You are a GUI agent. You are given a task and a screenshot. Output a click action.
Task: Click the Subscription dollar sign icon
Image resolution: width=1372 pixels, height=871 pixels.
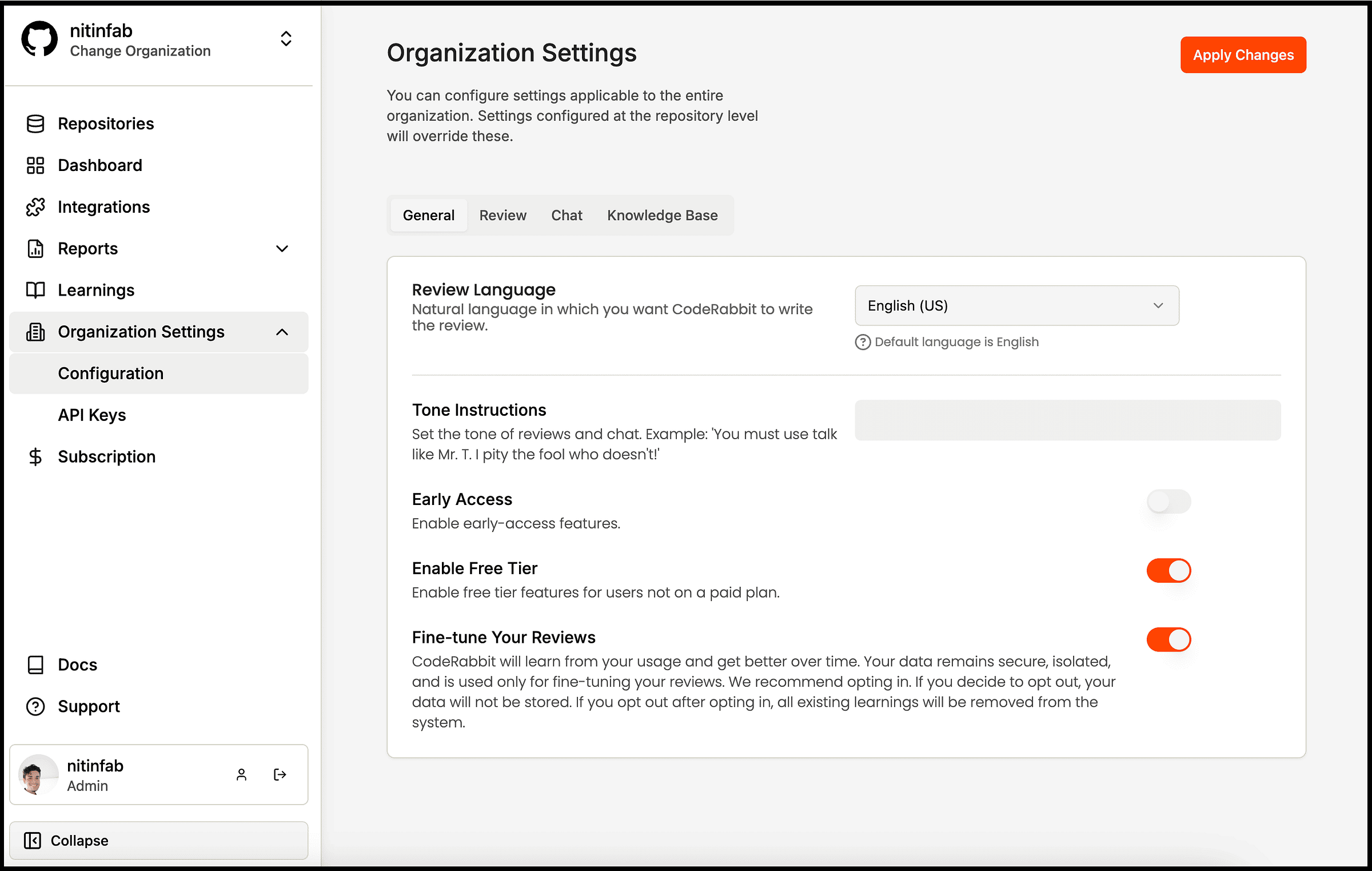35,456
